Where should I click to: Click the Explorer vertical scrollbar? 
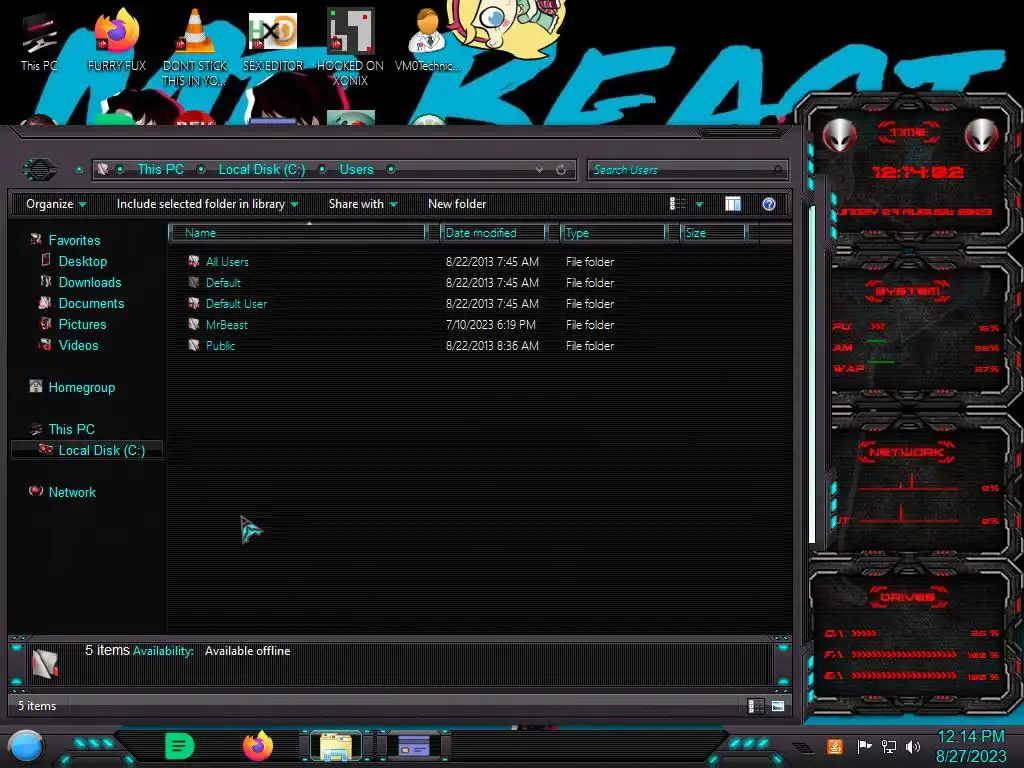(x=812, y=375)
